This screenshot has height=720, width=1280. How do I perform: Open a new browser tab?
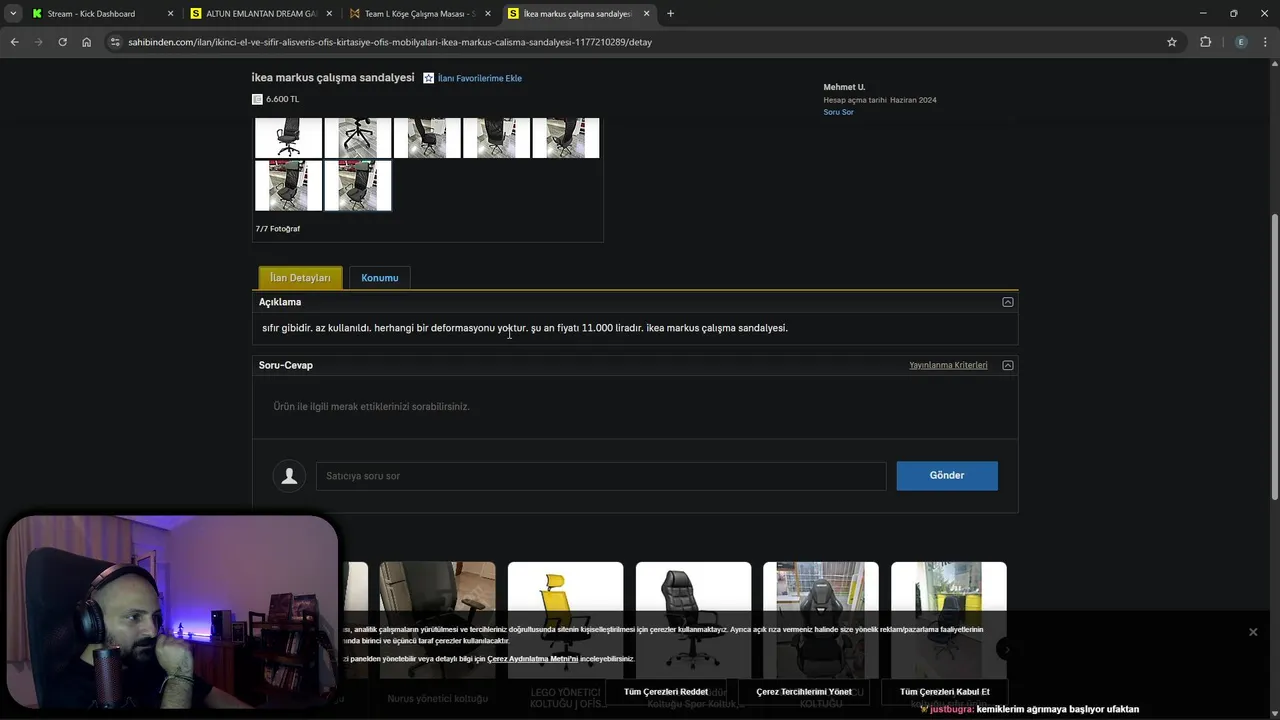point(670,14)
